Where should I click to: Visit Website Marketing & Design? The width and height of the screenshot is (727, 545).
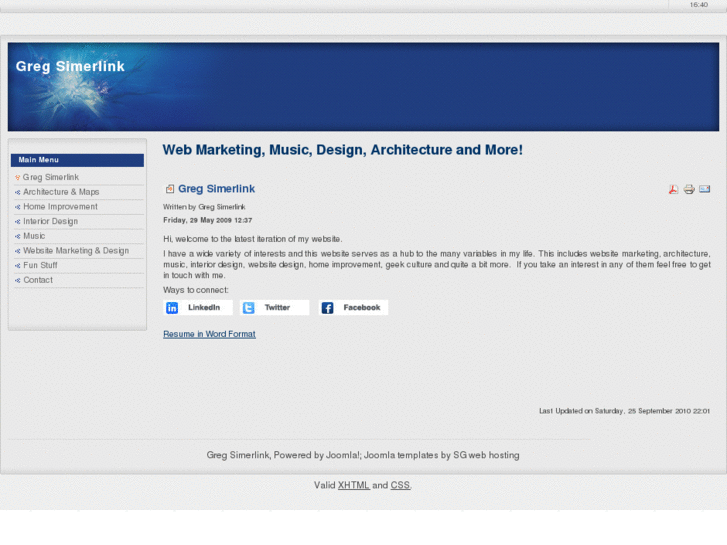point(76,251)
